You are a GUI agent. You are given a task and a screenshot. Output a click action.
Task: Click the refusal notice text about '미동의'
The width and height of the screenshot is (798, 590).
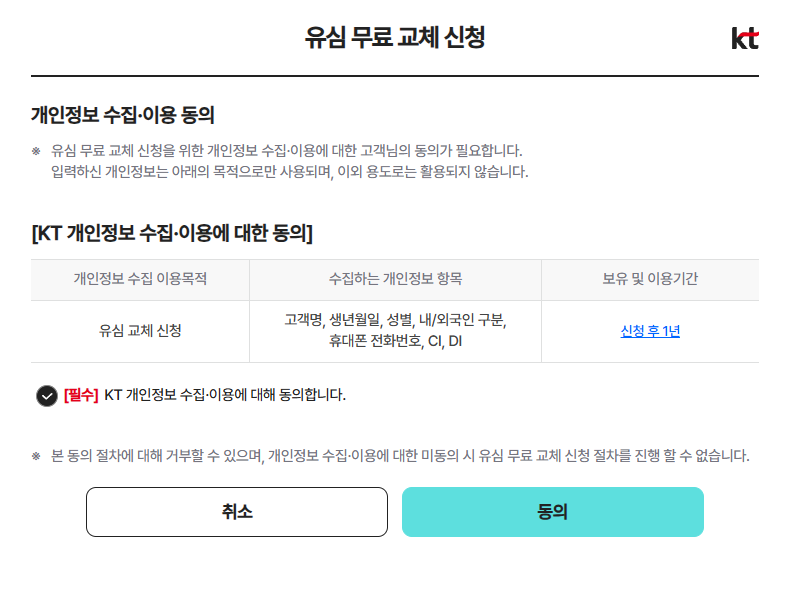[400, 456]
